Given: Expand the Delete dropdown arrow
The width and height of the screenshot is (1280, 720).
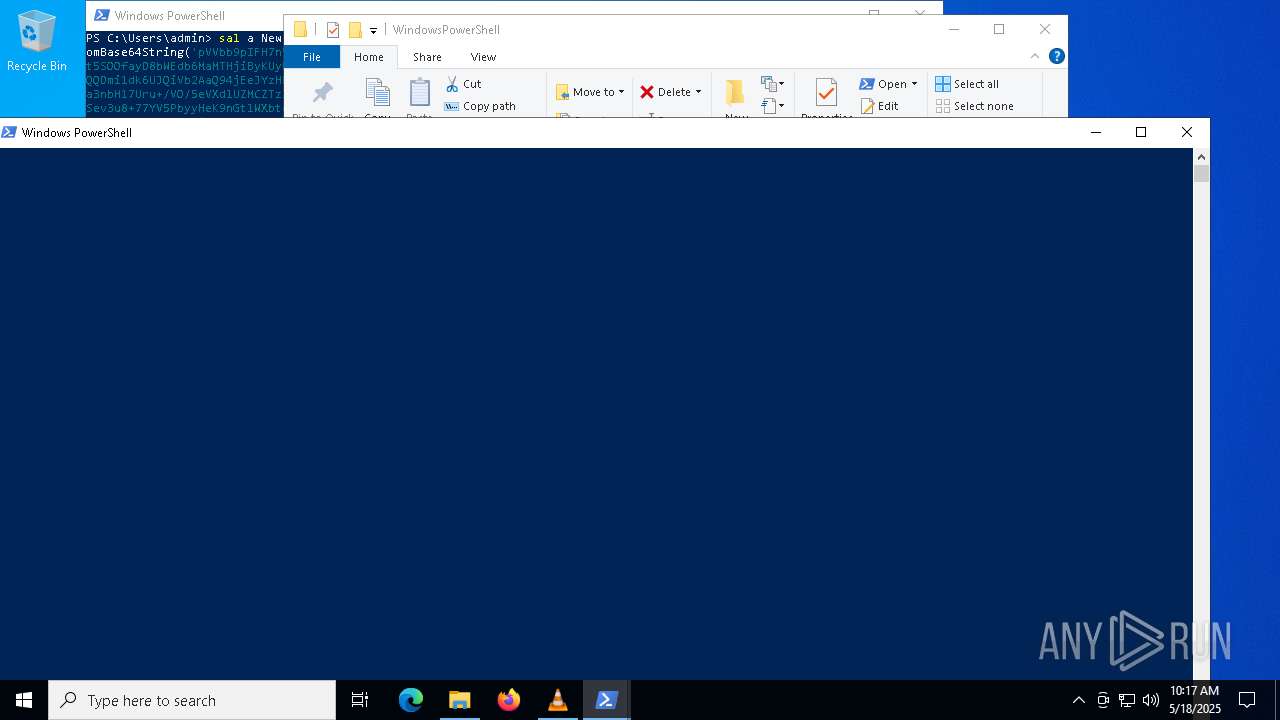Looking at the screenshot, I should coord(698,92).
